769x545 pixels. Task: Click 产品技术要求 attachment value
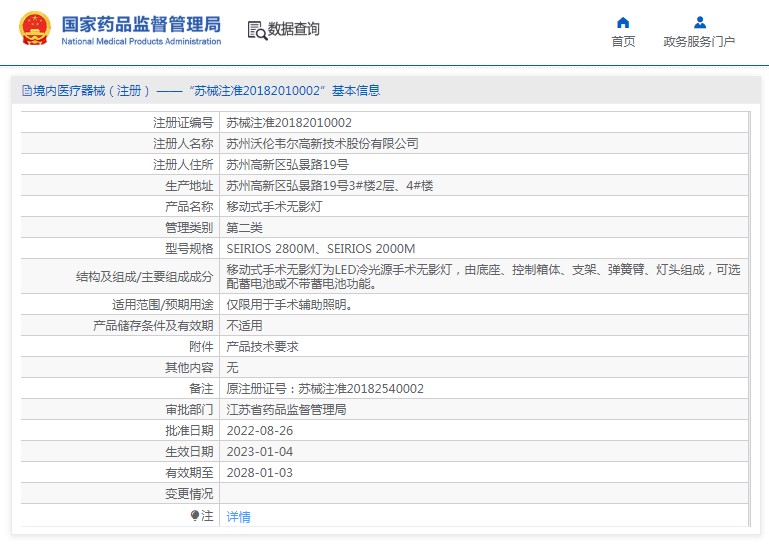262,347
